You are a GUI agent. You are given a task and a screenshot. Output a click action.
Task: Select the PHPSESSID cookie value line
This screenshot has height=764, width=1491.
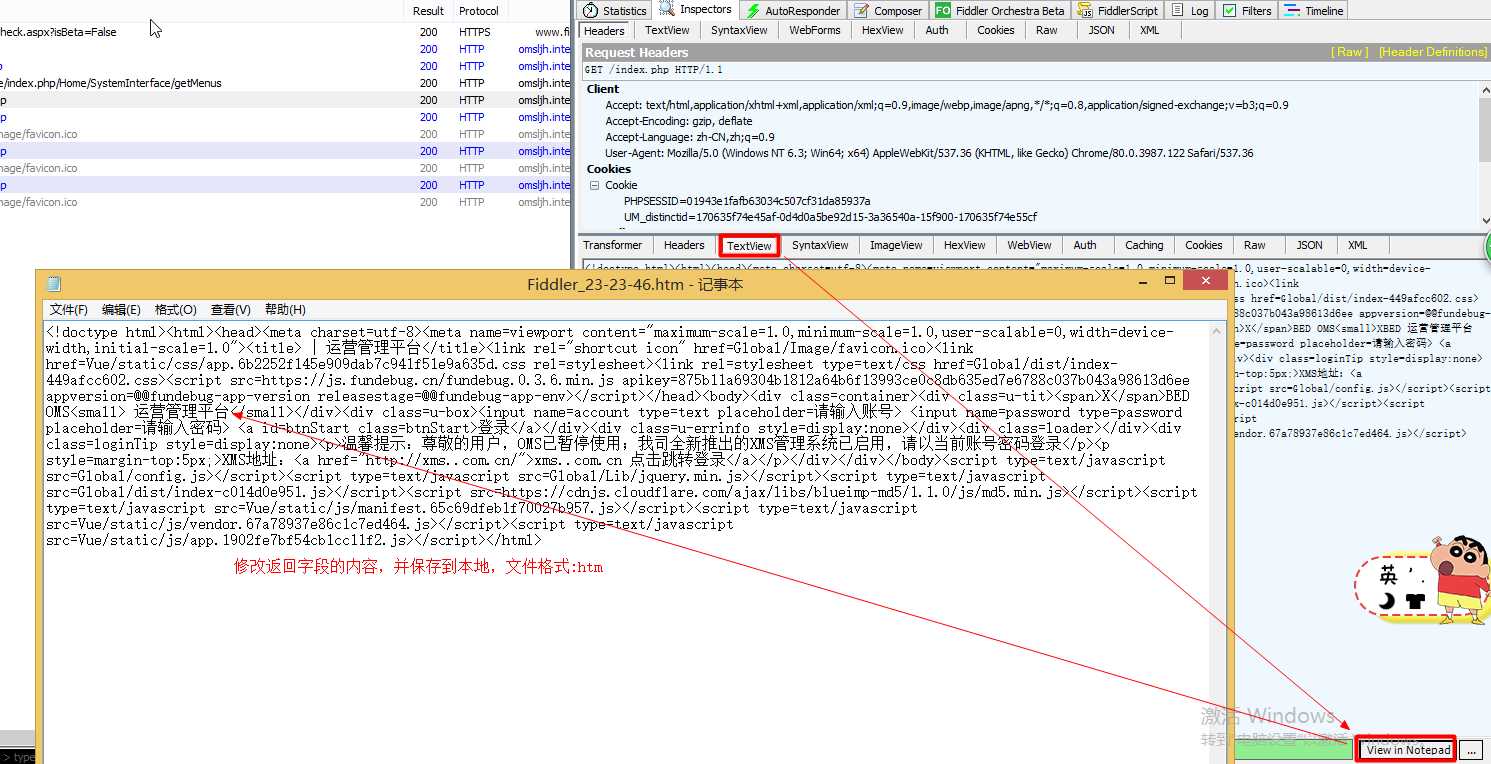coord(747,201)
